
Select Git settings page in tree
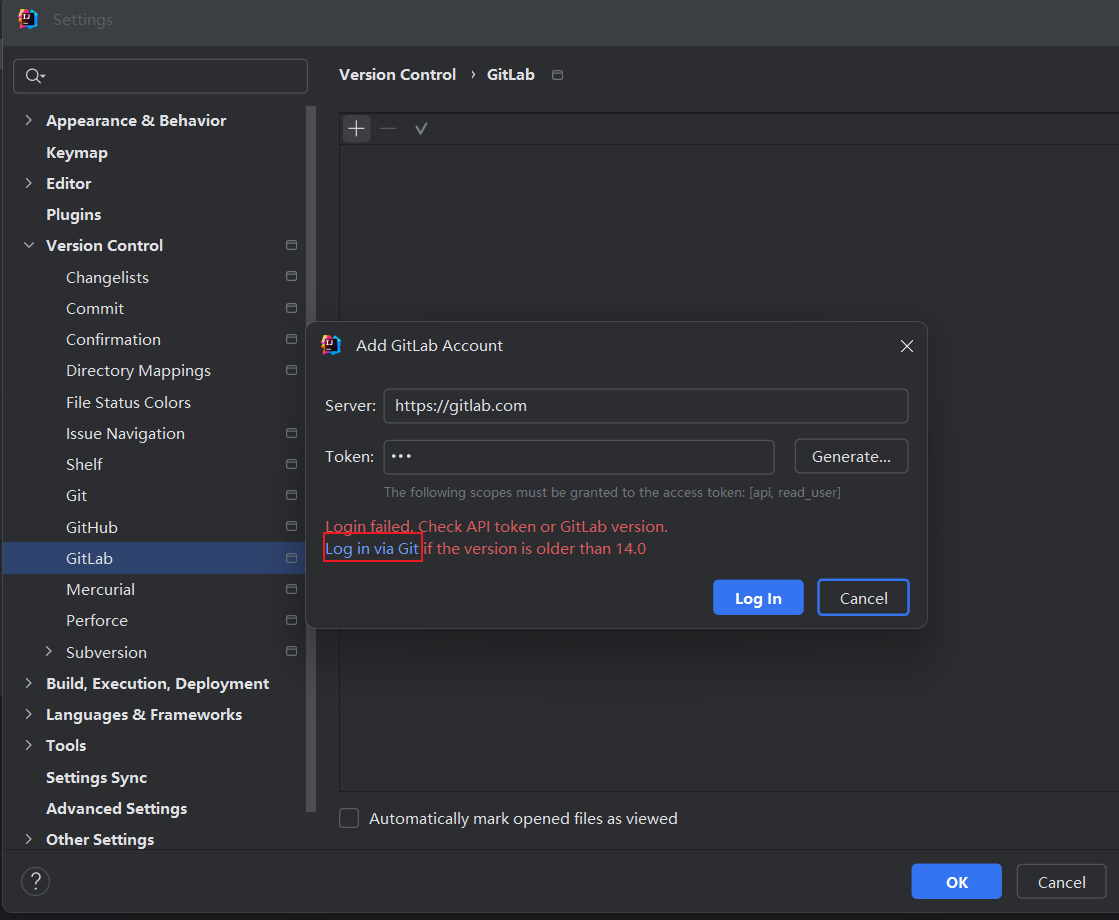tap(76, 495)
